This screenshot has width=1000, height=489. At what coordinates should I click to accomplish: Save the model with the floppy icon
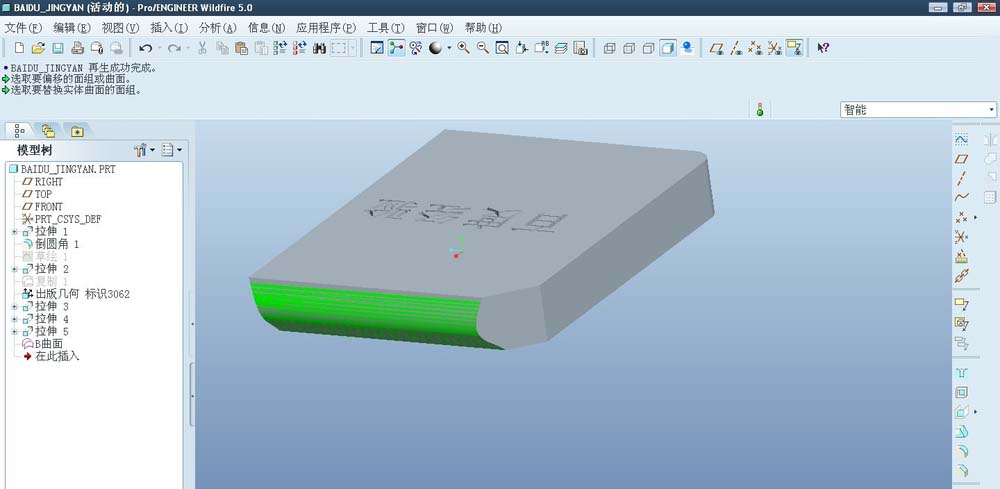[57, 48]
